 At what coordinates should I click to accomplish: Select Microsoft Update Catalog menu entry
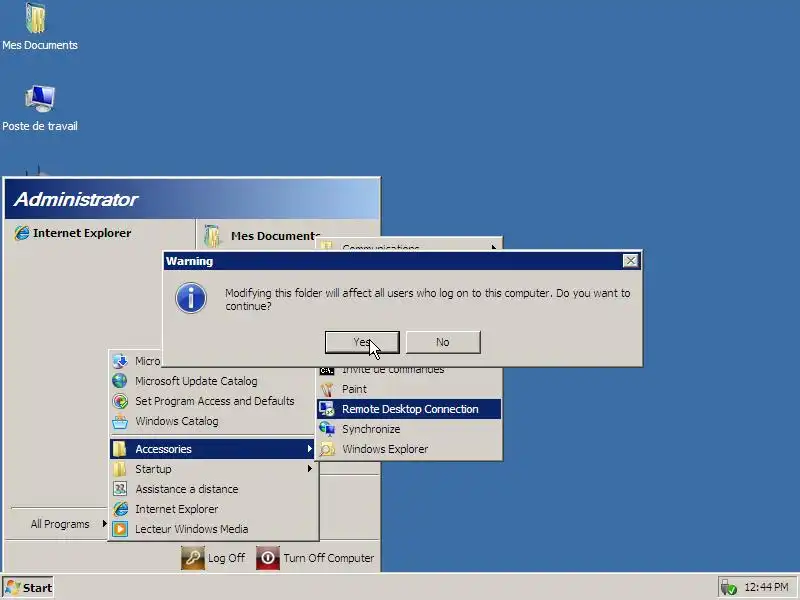(x=214, y=381)
